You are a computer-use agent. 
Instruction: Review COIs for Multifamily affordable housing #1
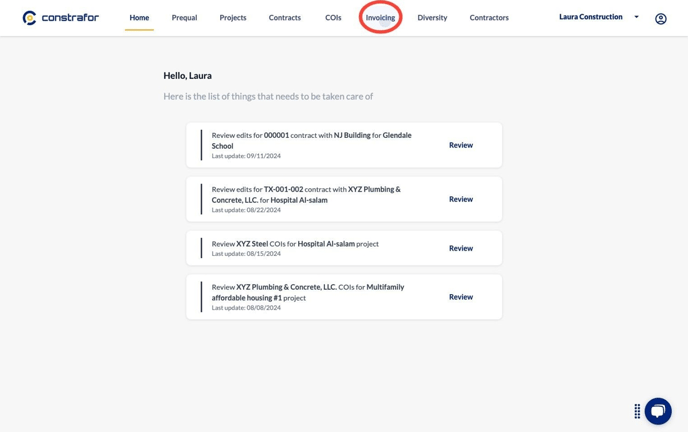point(461,297)
